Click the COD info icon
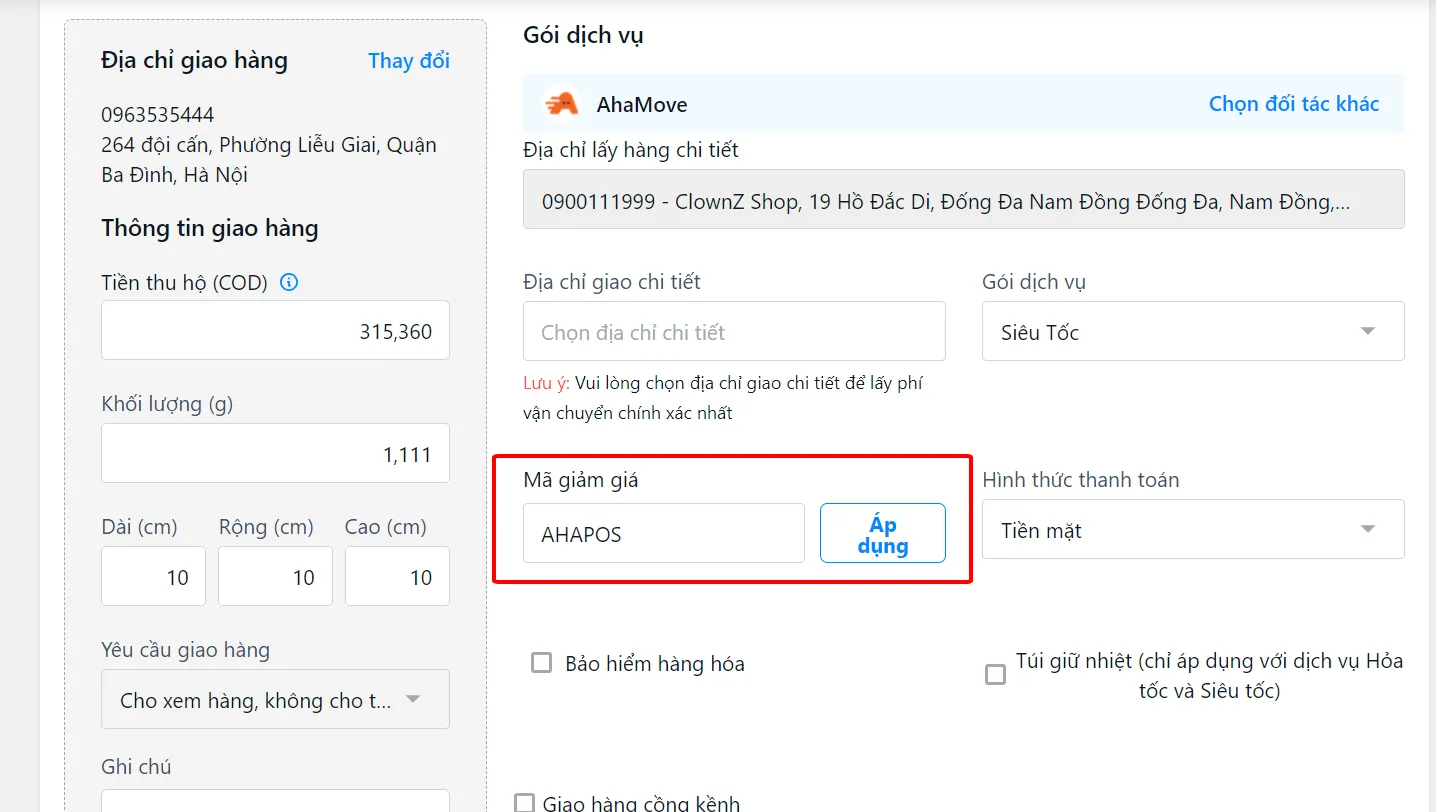This screenshot has width=1436, height=812. pos(289,283)
